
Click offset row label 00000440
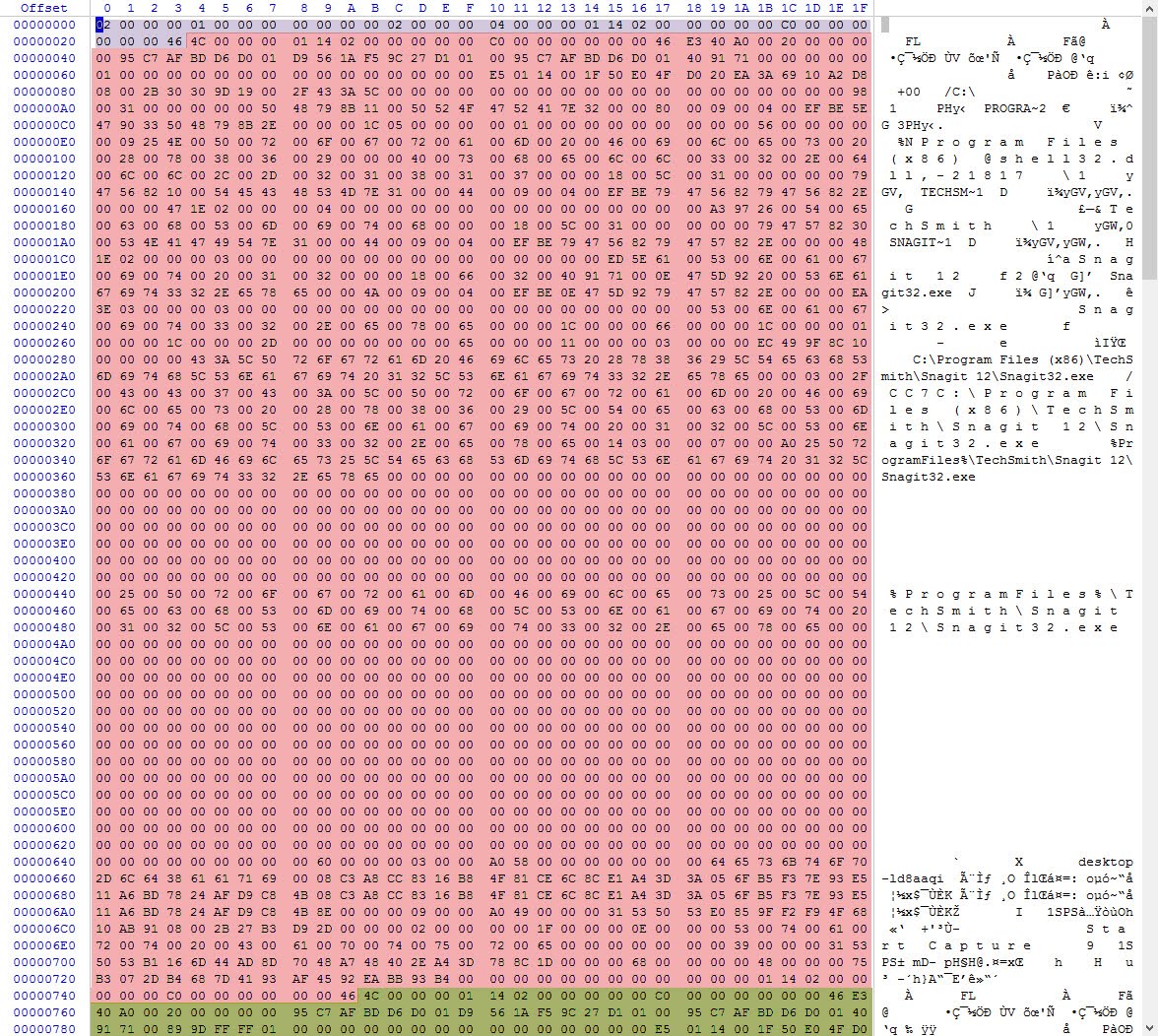point(44,595)
